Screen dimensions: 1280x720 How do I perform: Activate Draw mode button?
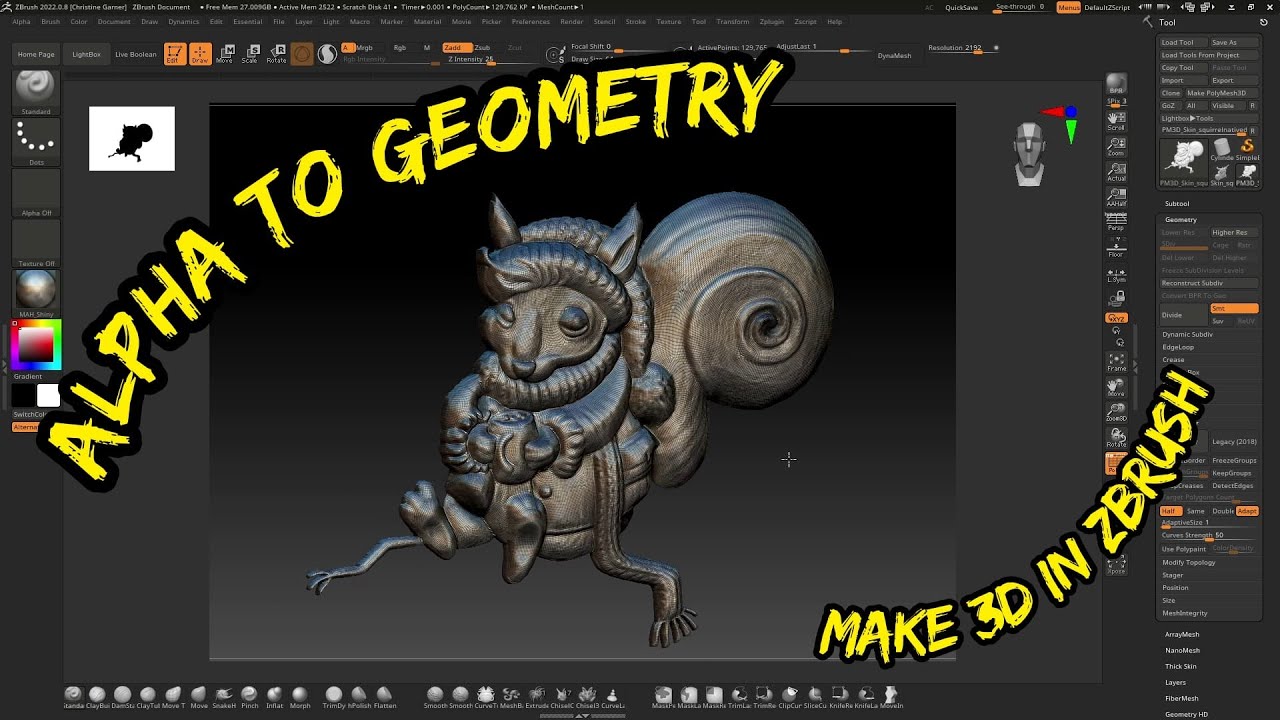200,54
